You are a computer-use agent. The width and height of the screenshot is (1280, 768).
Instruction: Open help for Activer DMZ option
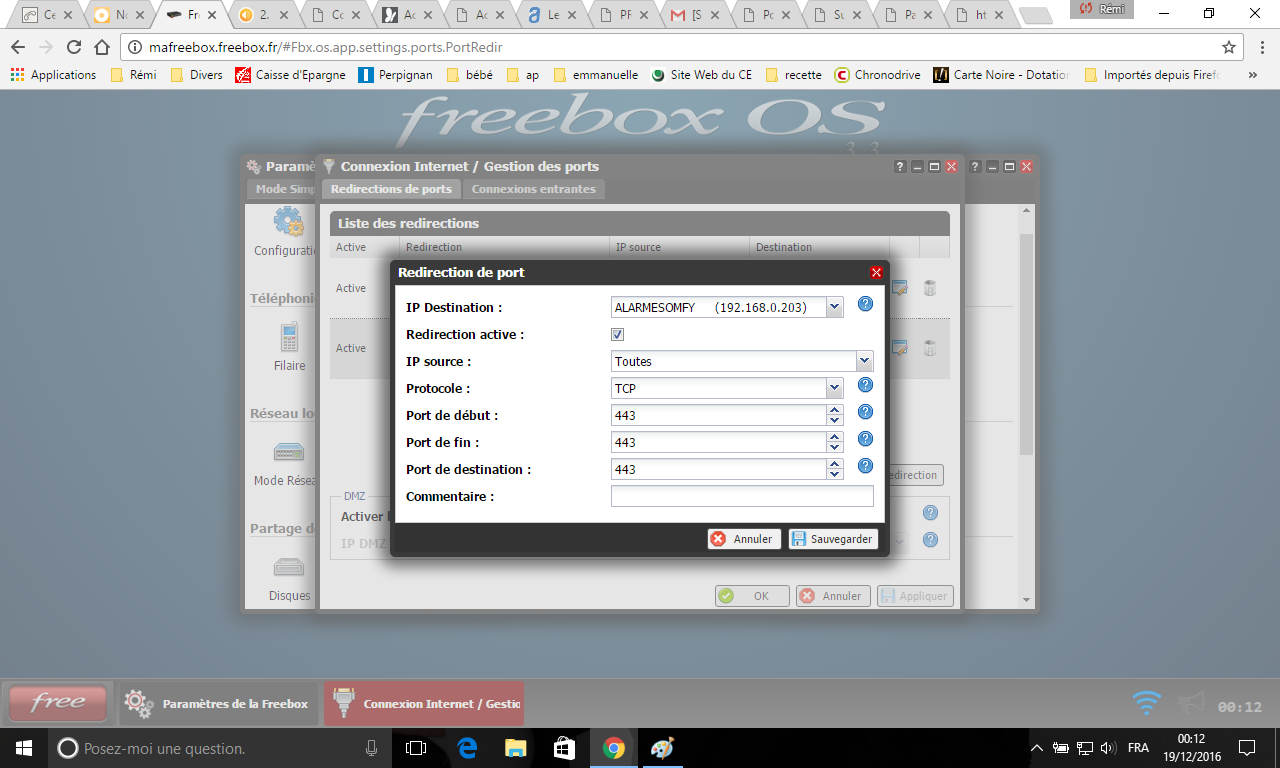tap(930, 513)
